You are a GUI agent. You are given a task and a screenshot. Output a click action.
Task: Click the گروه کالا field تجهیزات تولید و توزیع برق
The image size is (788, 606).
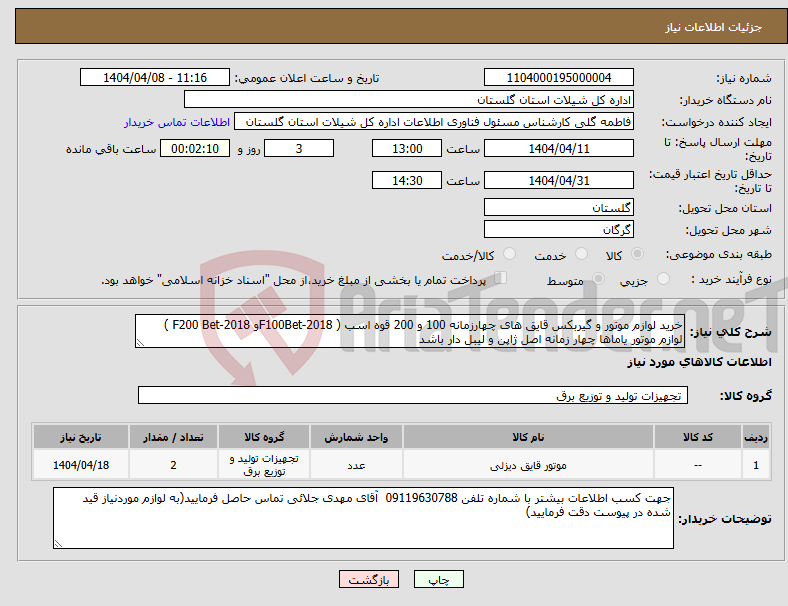coord(413,395)
